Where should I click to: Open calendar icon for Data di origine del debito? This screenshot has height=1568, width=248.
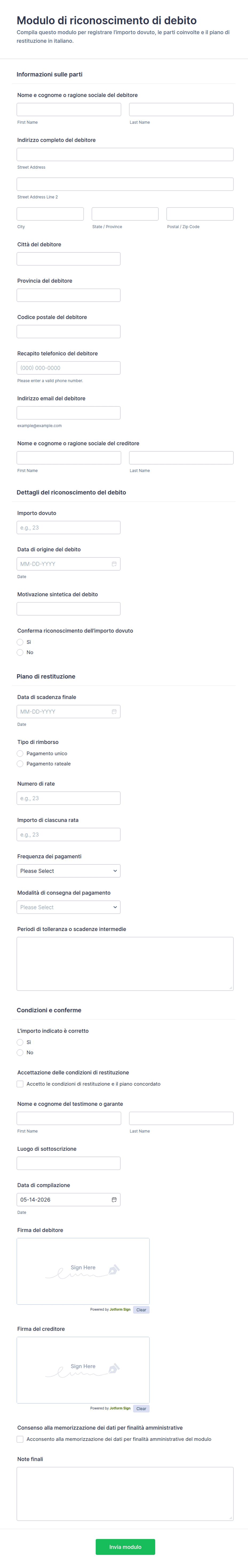click(x=114, y=564)
